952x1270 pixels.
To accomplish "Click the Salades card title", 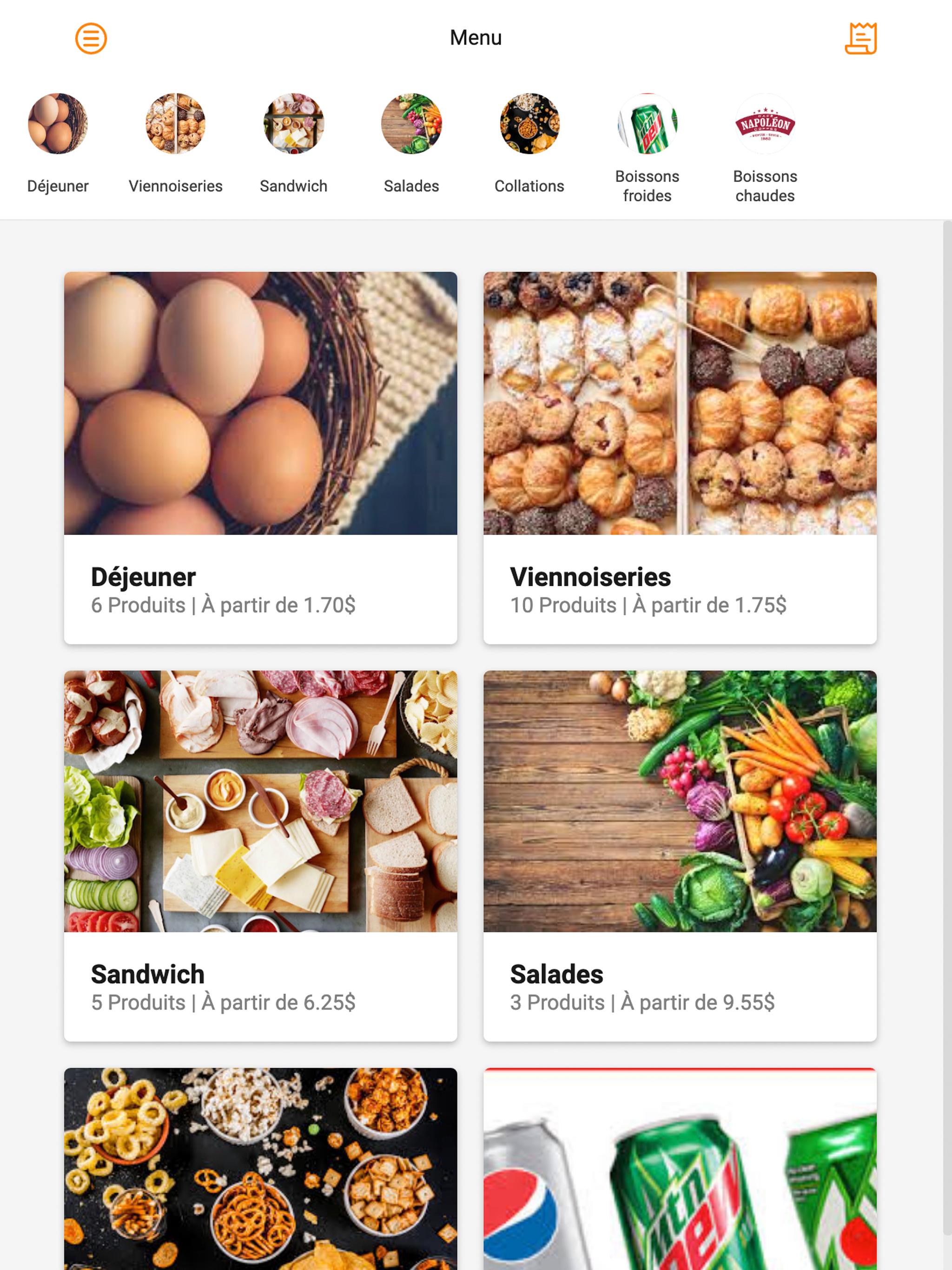I will click(556, 974).
